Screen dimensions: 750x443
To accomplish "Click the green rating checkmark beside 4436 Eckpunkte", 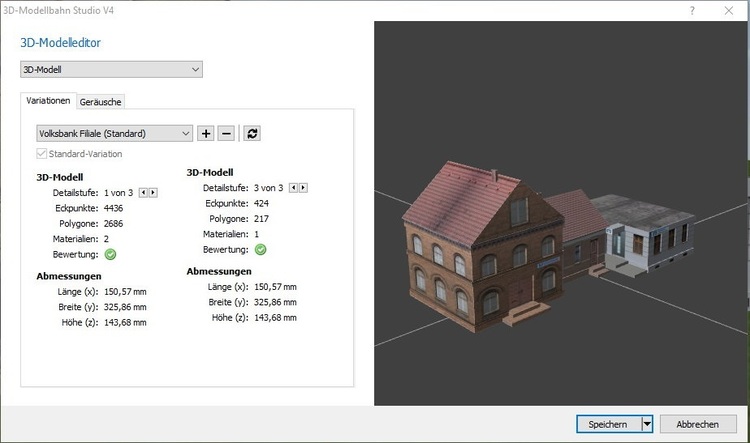I will coord(110,255).
